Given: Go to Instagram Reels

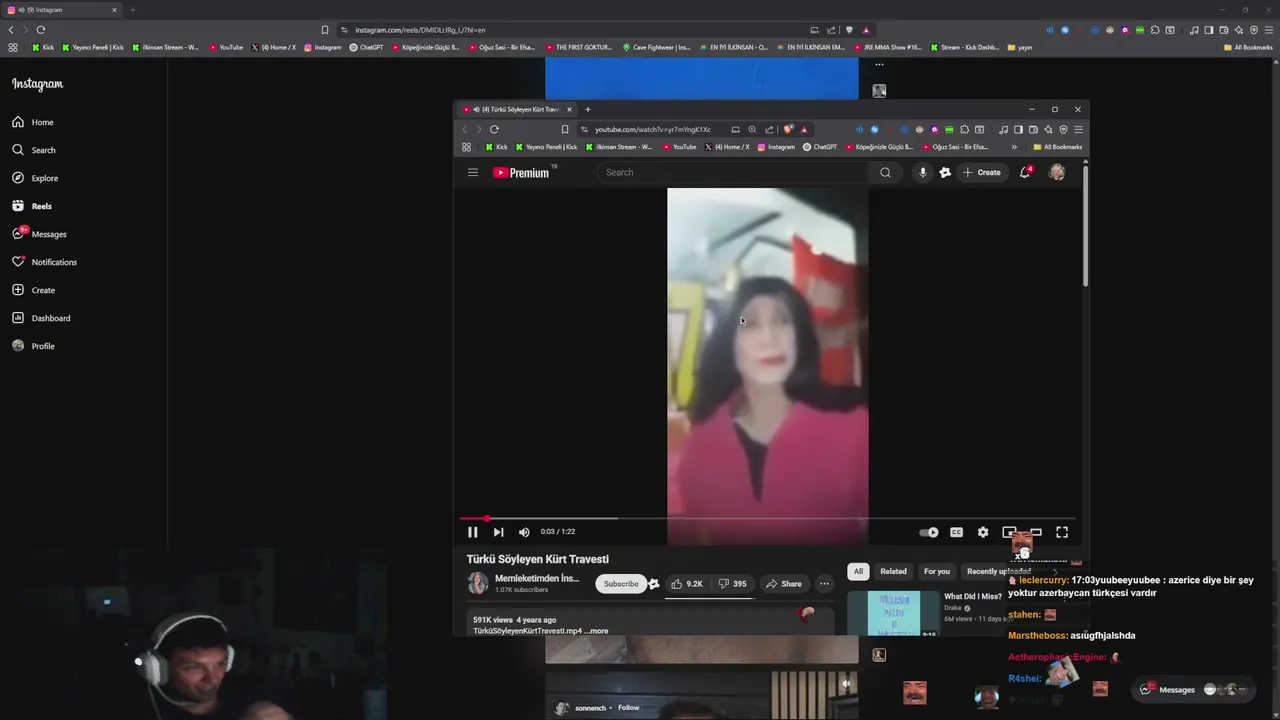Looking at the screenshot, I should point(32,206).
